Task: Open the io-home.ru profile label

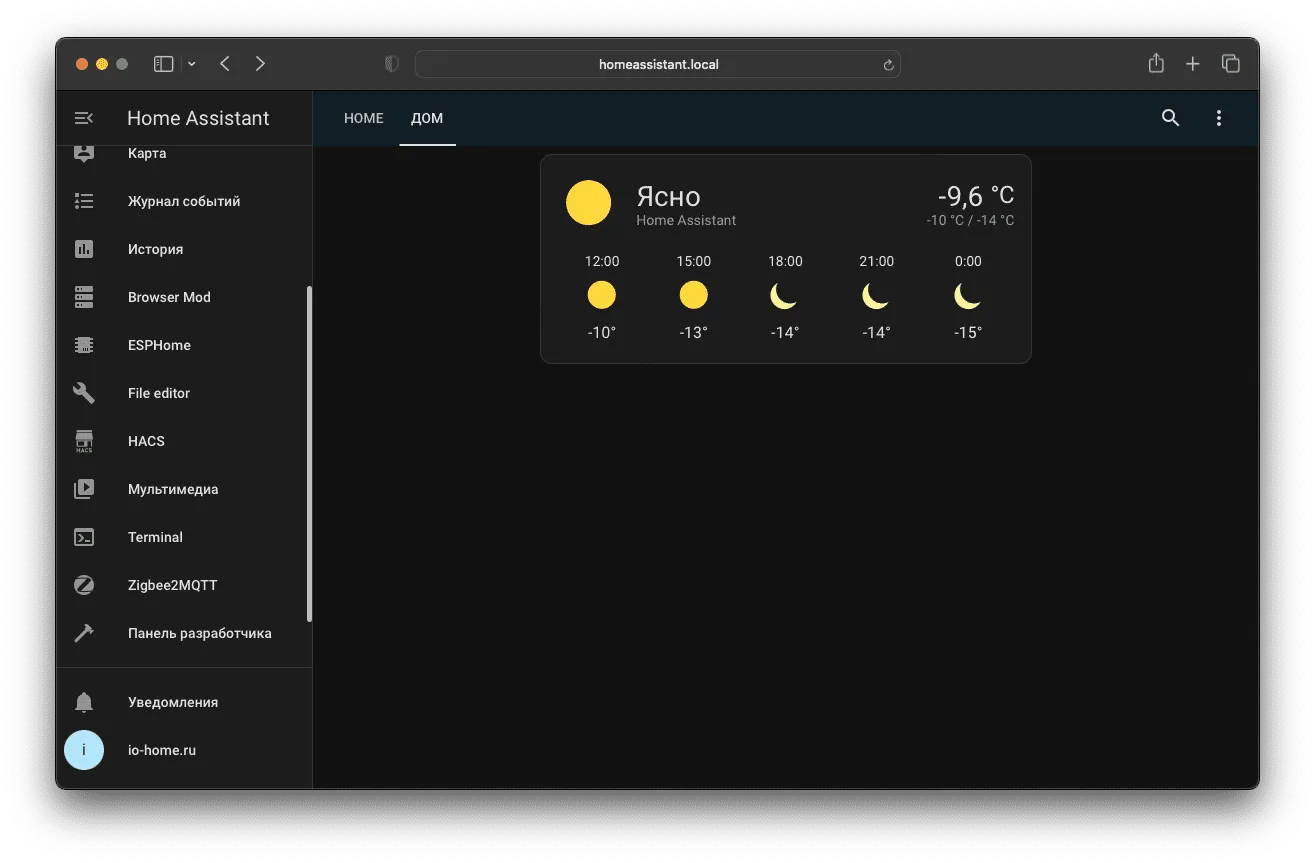Action: (x=162, y=750)
